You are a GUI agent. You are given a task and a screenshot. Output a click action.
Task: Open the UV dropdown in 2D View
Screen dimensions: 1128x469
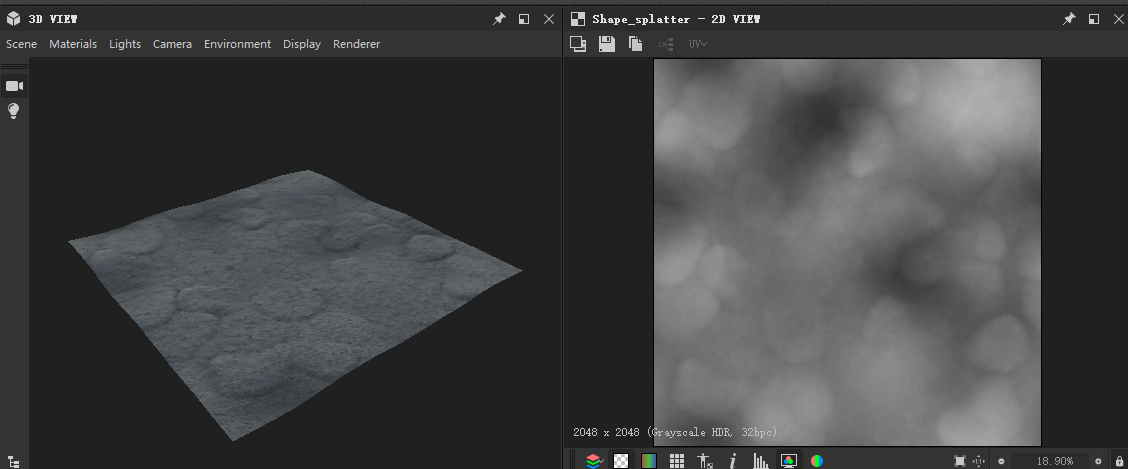(x=697, y=44)
